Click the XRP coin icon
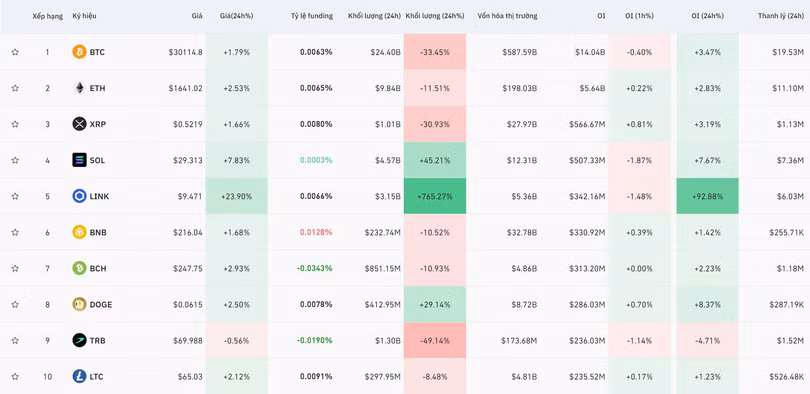 [79, 124]
